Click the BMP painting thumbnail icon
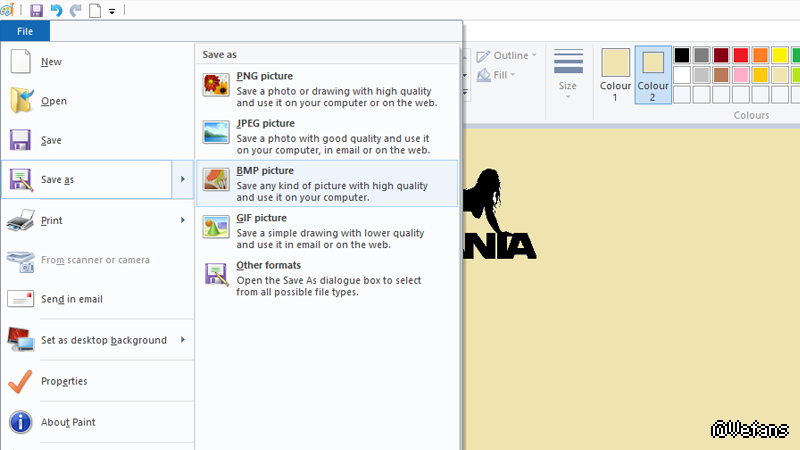 (x=216, y=180)
